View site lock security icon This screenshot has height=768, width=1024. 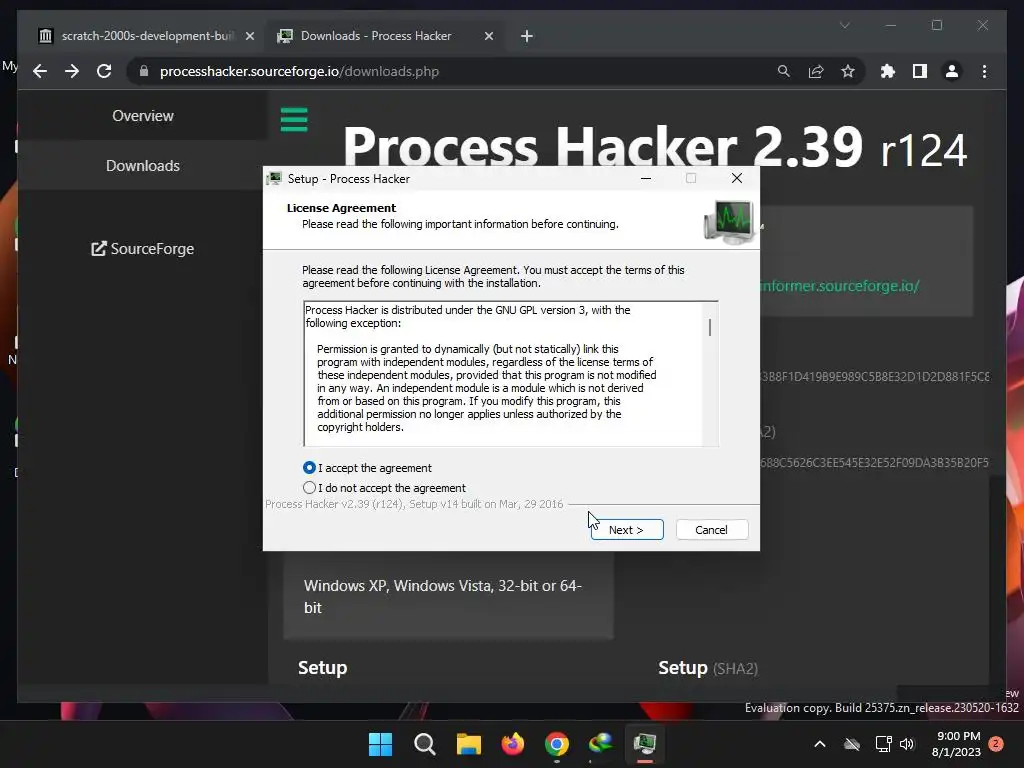click(x=144, y=71)
